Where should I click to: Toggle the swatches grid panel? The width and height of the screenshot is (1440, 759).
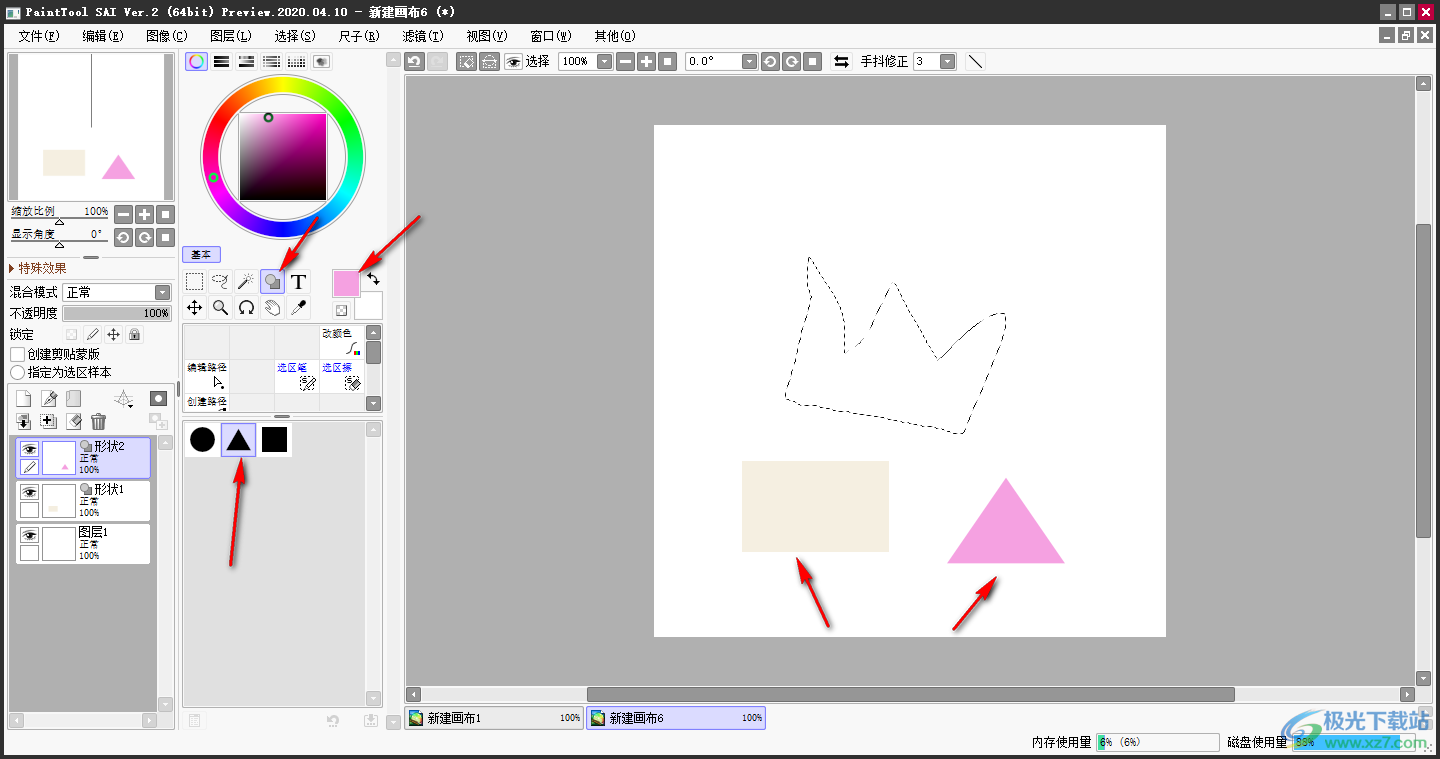297,61
